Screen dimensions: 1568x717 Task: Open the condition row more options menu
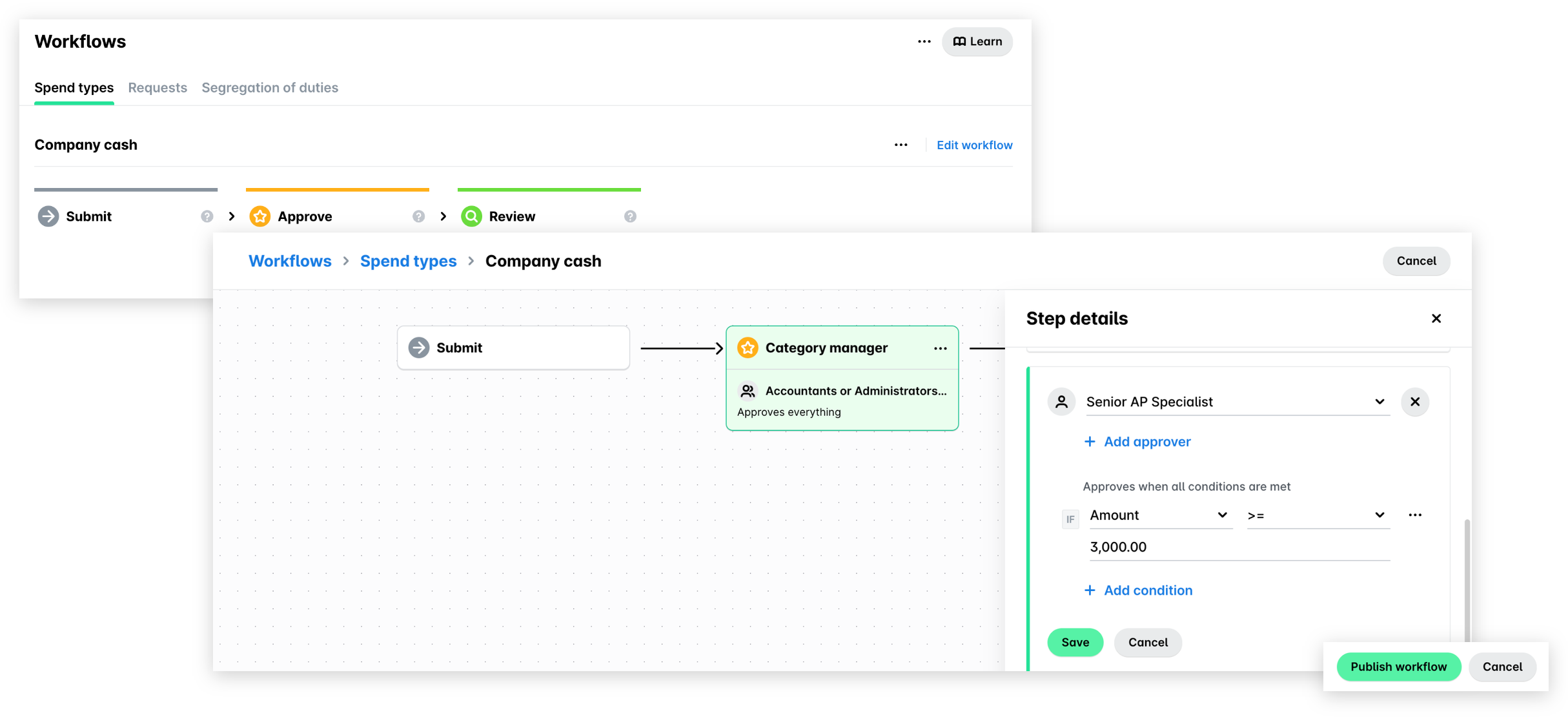point(1415,515)
